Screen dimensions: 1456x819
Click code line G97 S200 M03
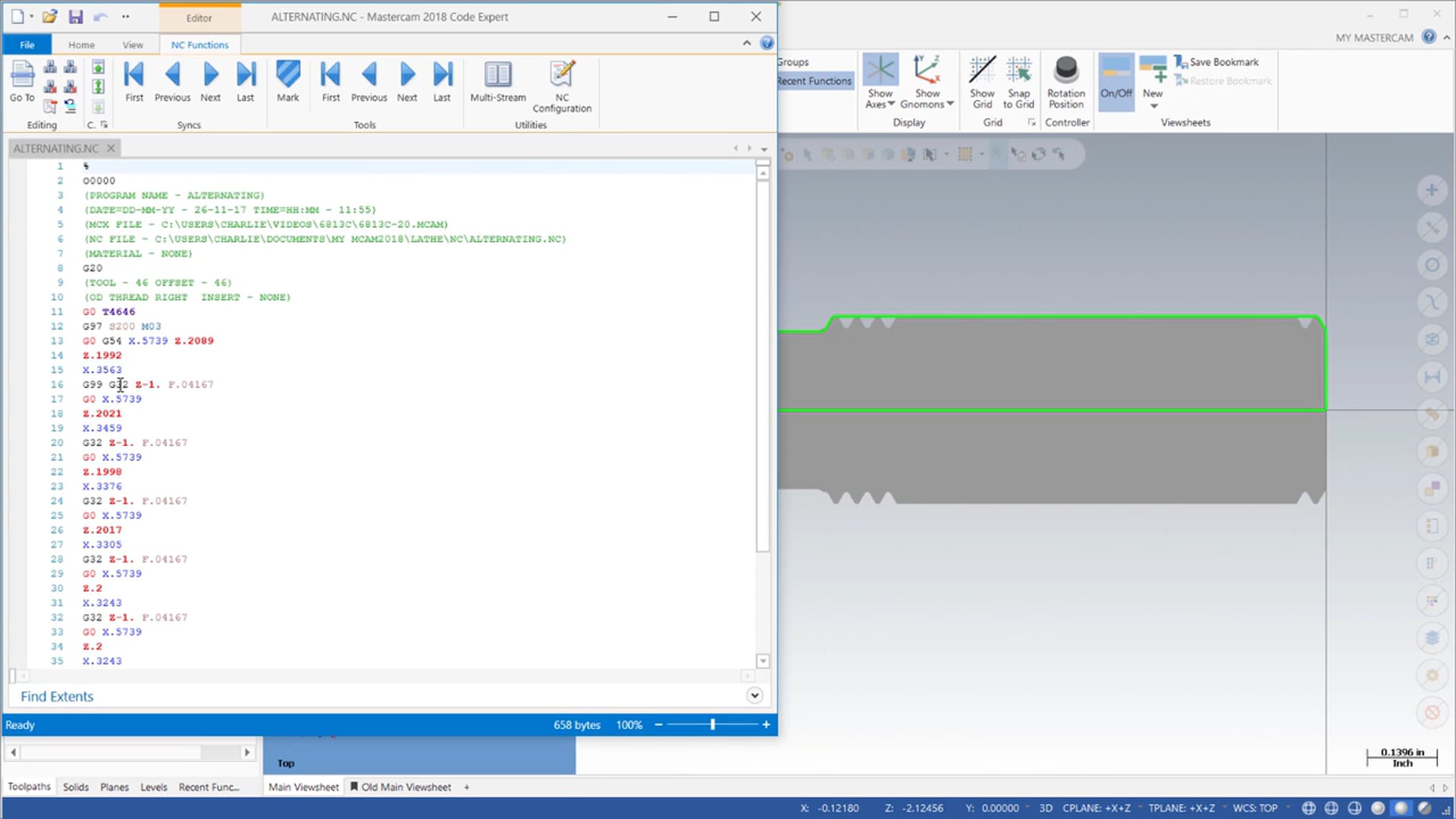121,326
